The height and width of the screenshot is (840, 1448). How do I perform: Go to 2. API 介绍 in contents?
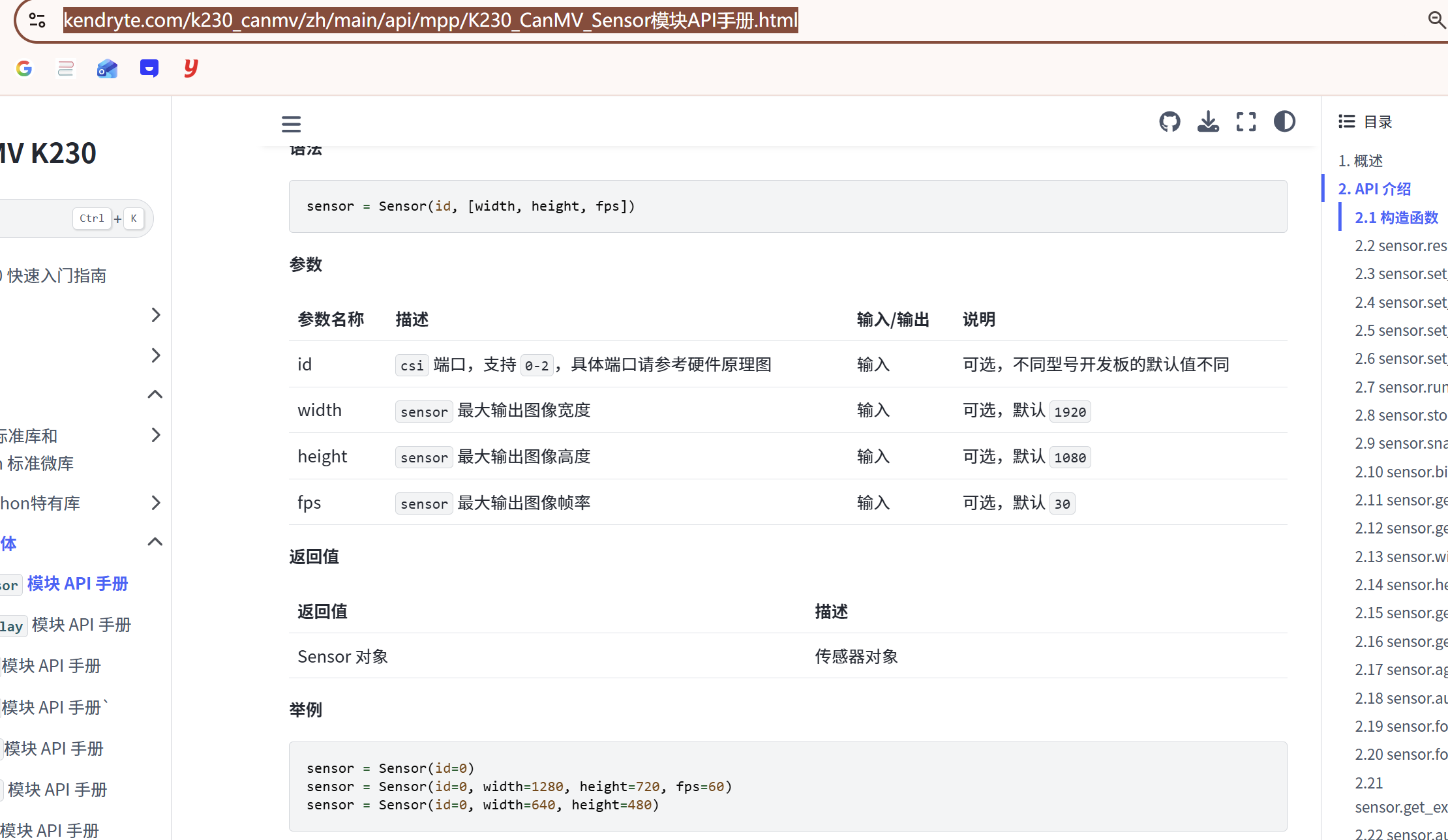(1374, 189)
